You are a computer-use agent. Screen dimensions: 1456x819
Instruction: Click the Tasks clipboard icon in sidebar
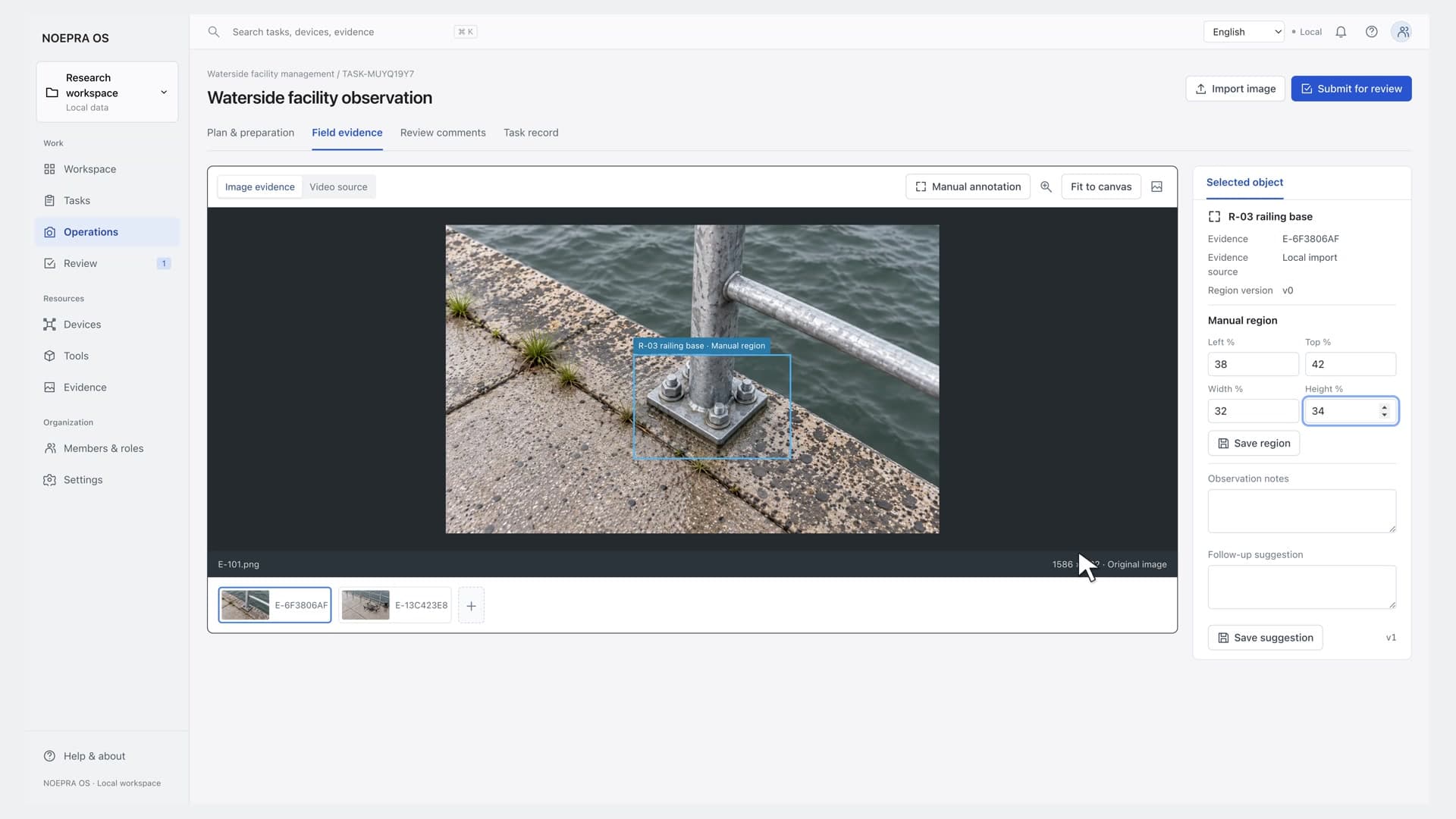(x=49, y=200)
